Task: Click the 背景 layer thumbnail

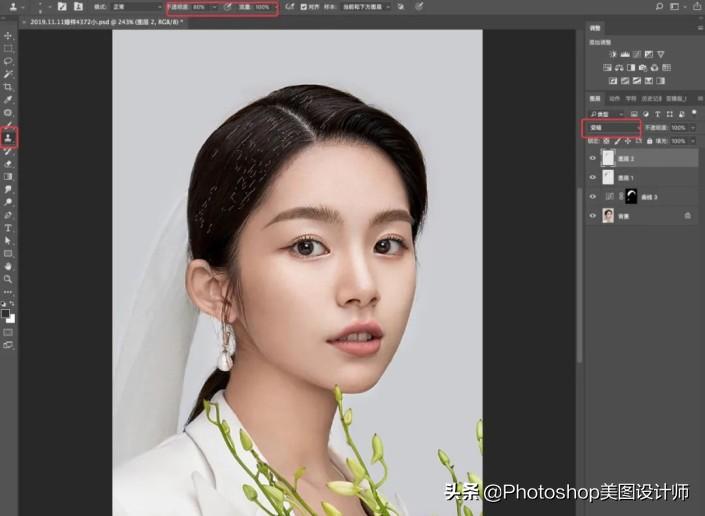Action: click(x=609, y=215)
